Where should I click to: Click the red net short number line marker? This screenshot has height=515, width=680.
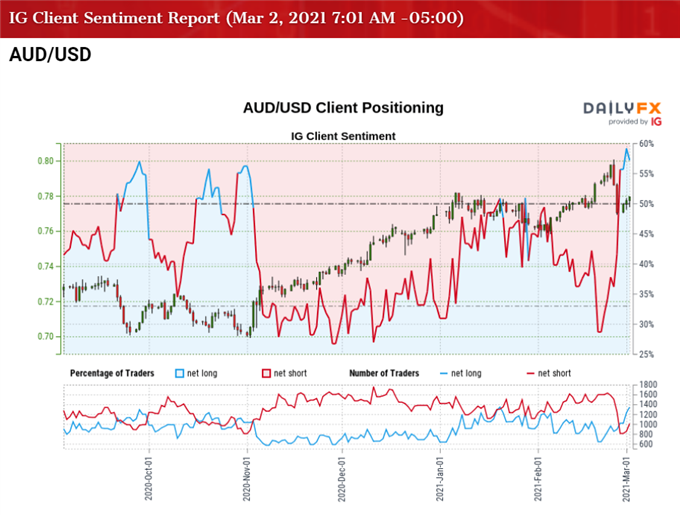pyautogui.click(x=530, y=373)
